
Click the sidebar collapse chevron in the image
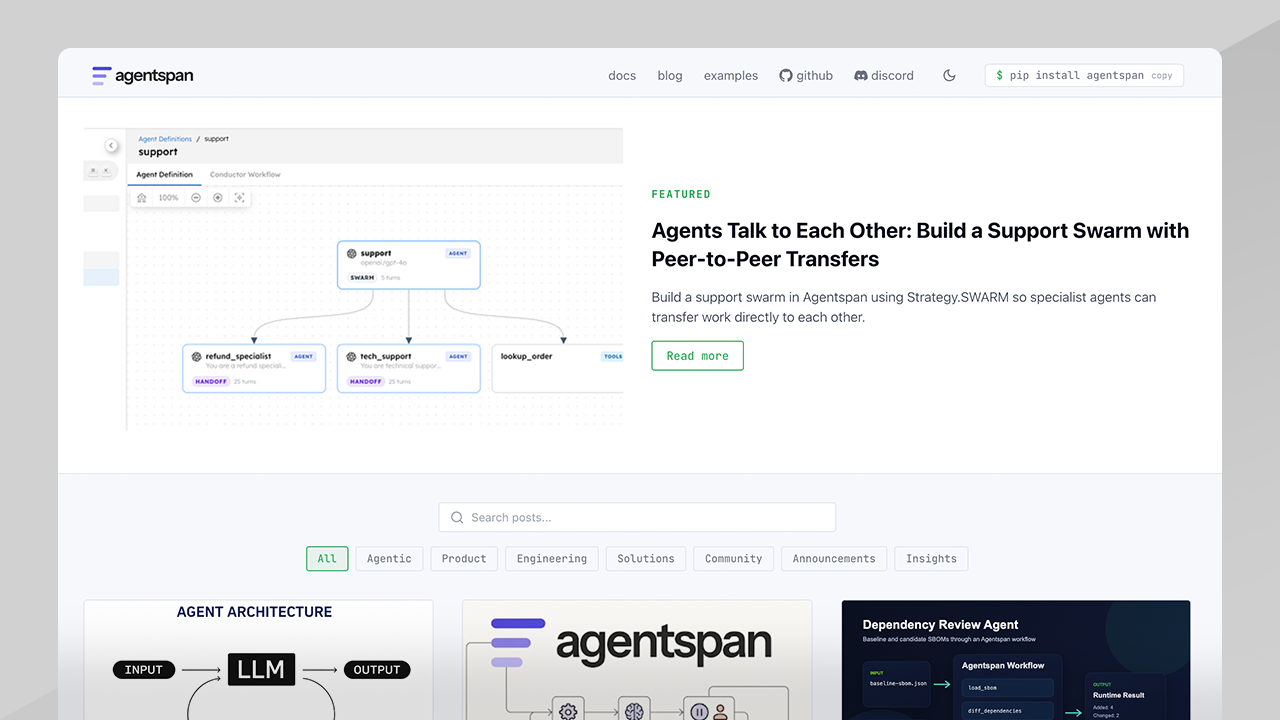111,146
